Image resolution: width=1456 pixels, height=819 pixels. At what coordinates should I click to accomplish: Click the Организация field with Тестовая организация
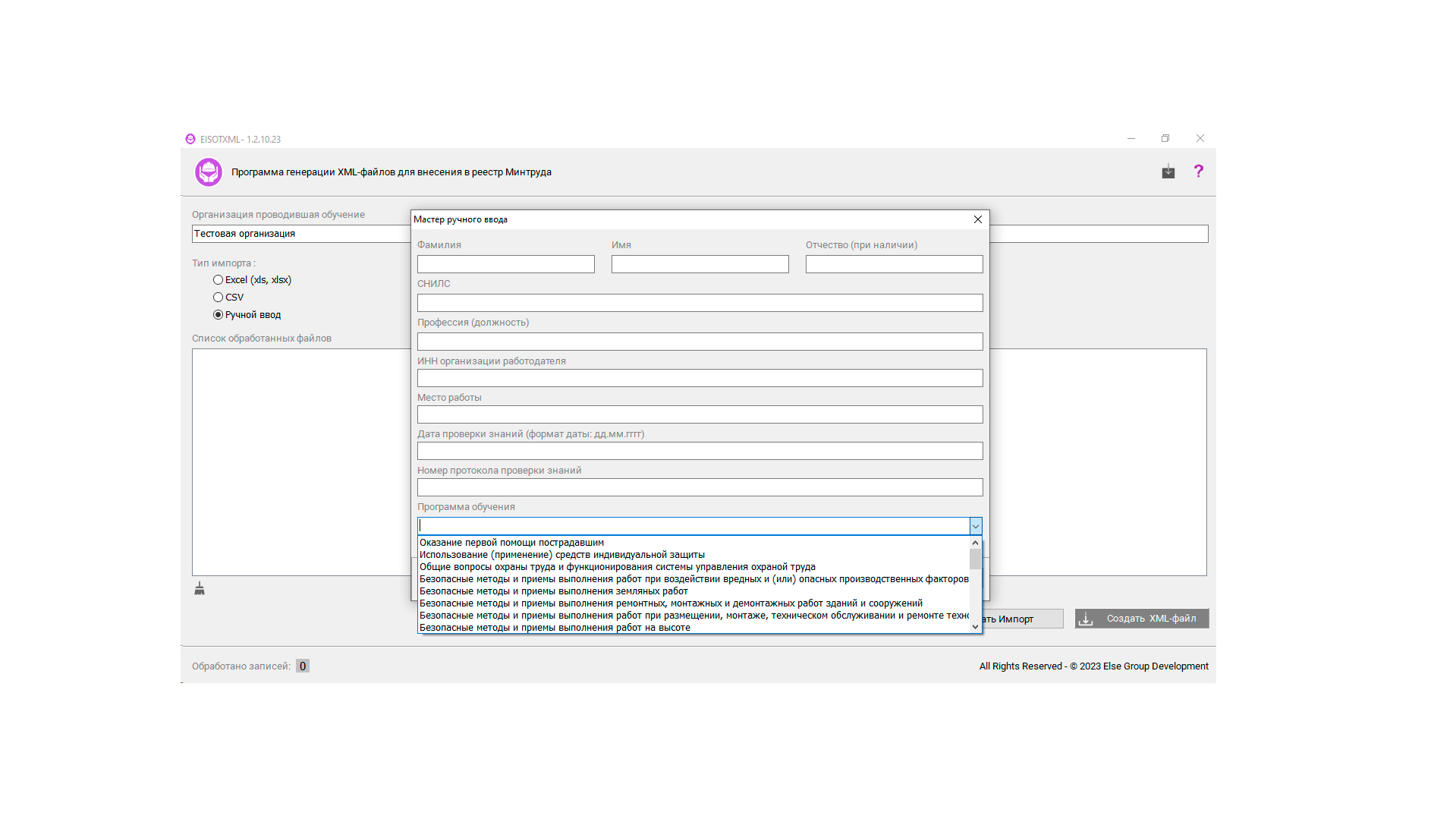tap(301, 234)
